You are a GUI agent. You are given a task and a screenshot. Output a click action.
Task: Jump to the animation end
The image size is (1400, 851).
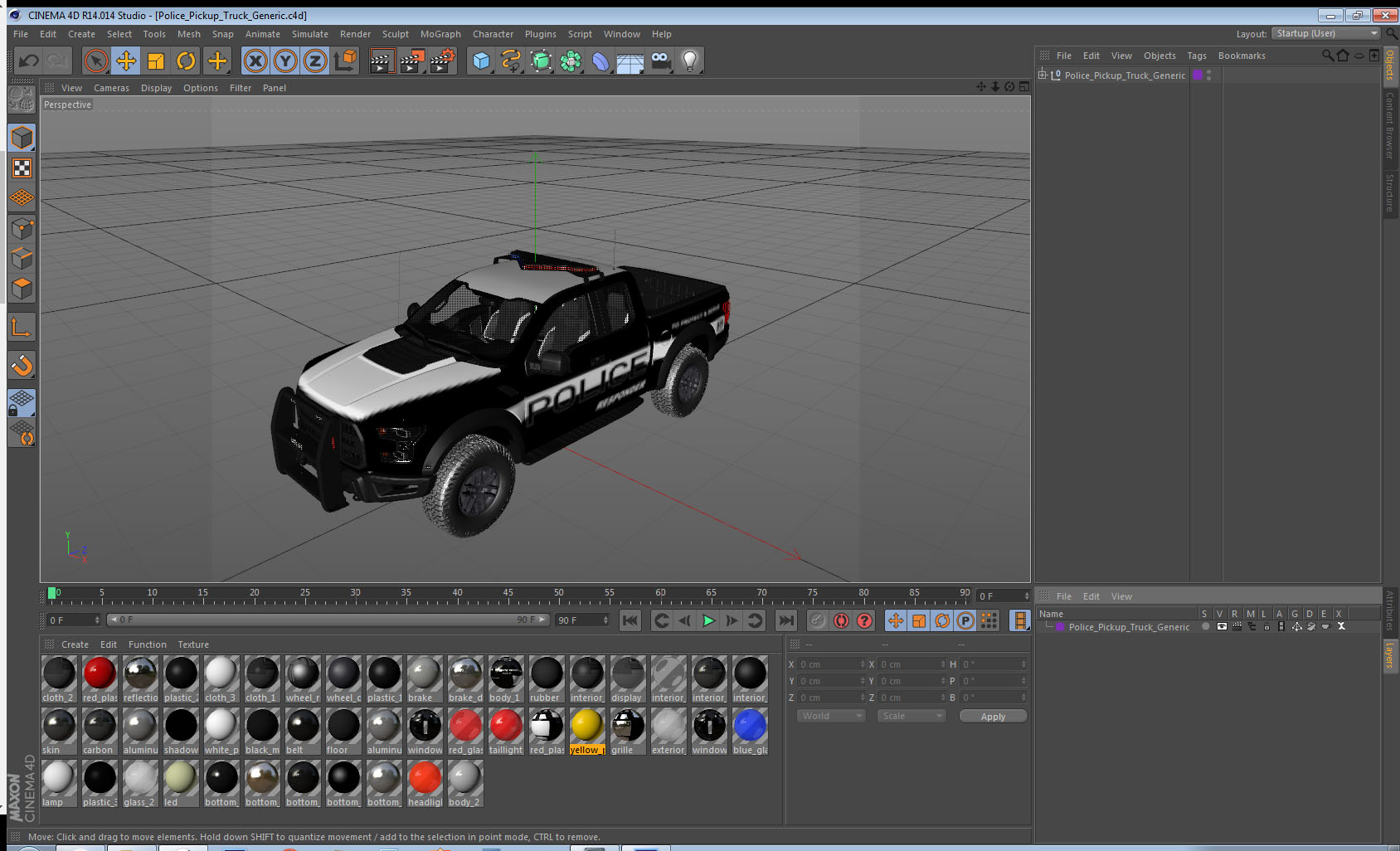click(x=785, y=620)
